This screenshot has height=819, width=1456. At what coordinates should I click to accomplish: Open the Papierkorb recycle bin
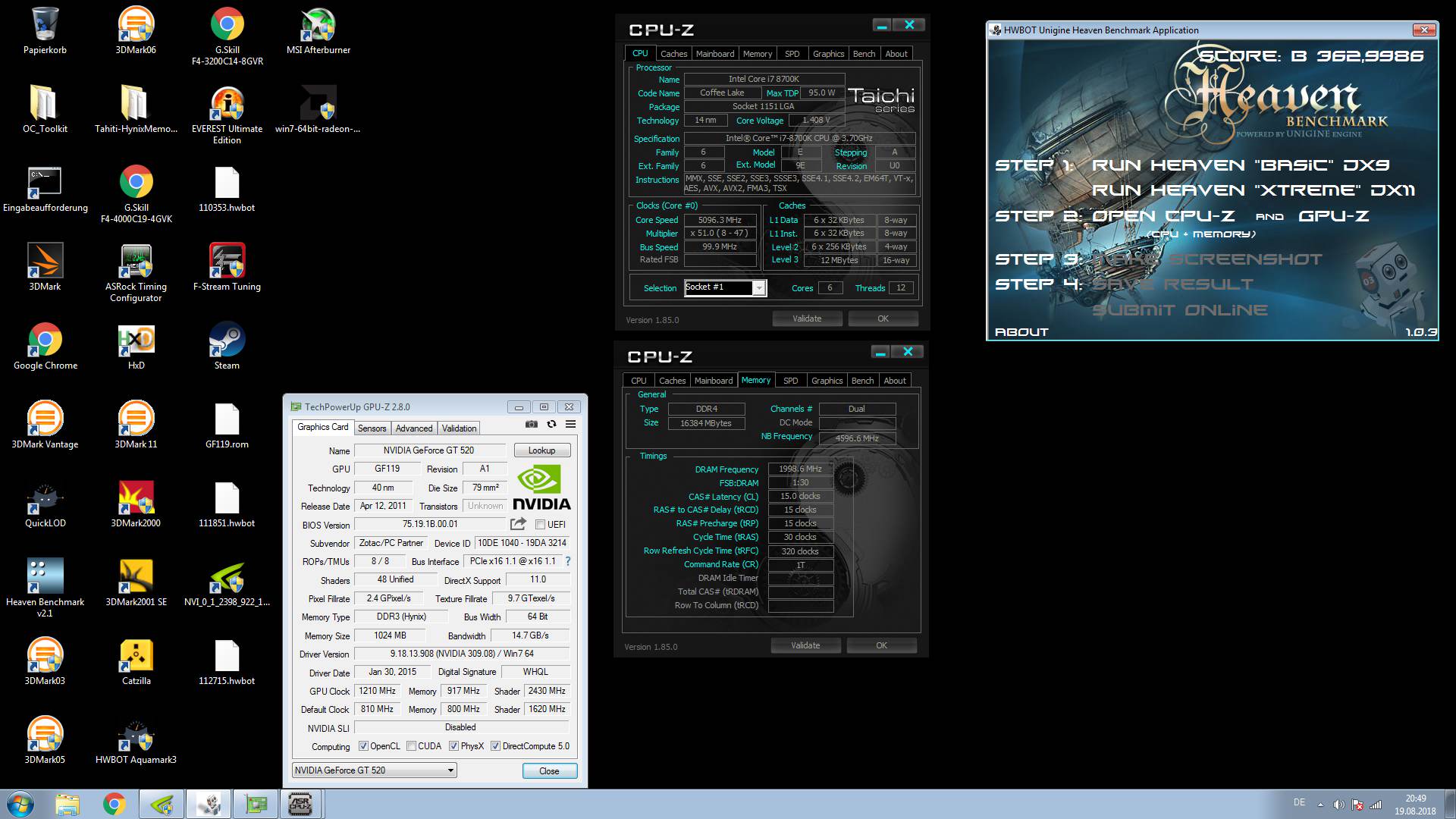point(45,31)
